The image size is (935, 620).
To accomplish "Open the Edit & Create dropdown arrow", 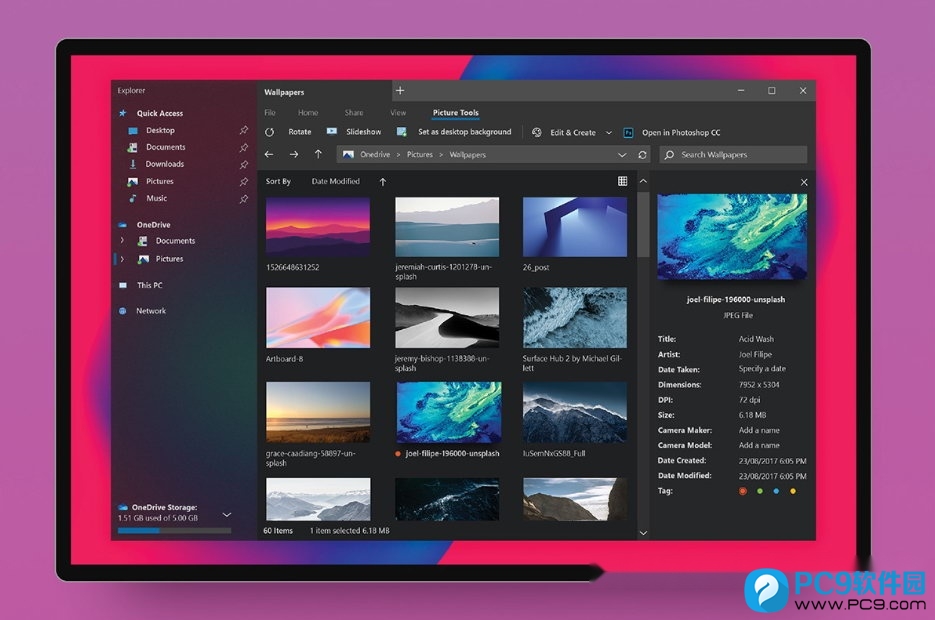I will click(609, 133).
